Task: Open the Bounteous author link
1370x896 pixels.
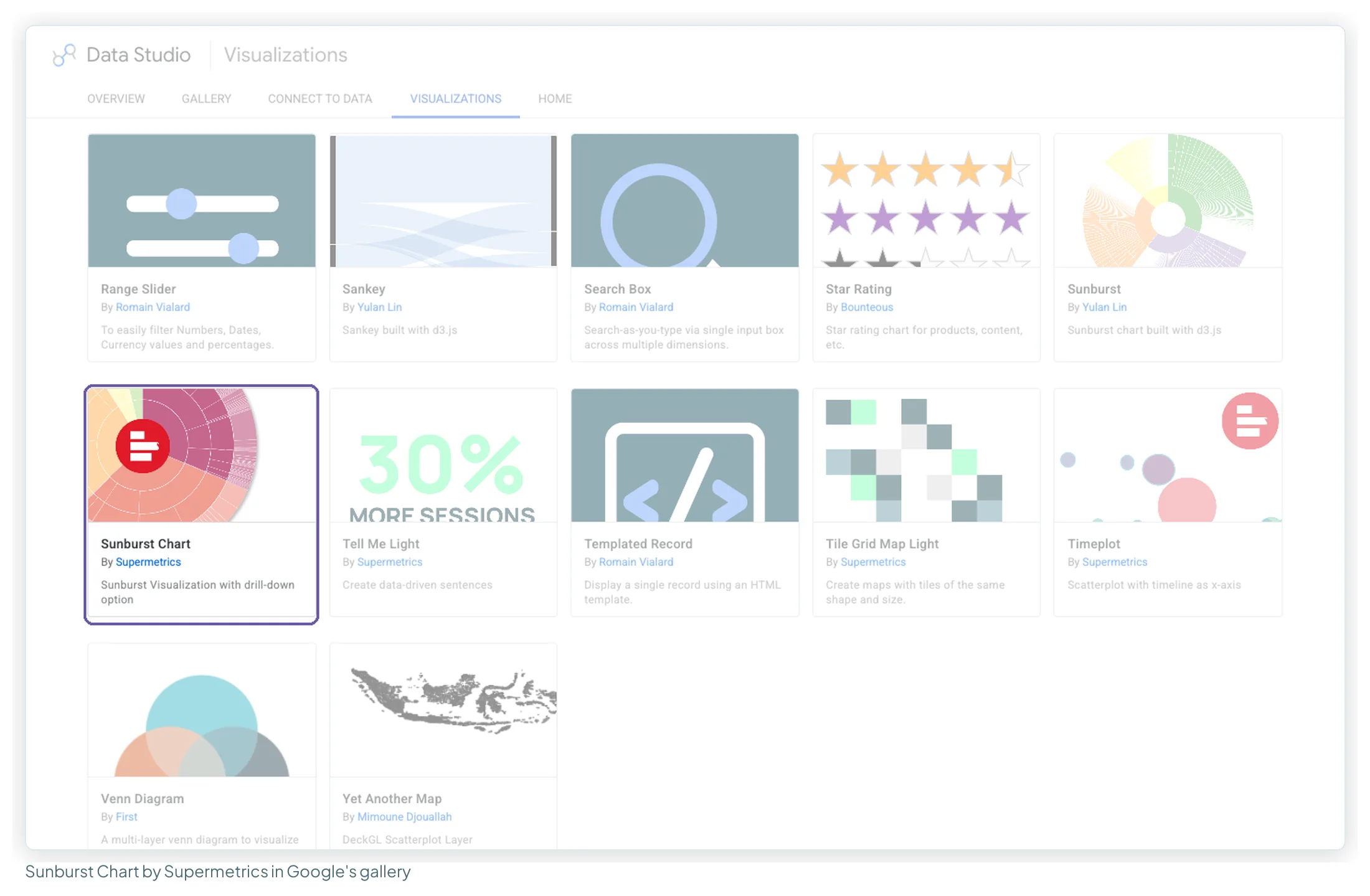Action: pyautogui.click(x=867, y=307)
